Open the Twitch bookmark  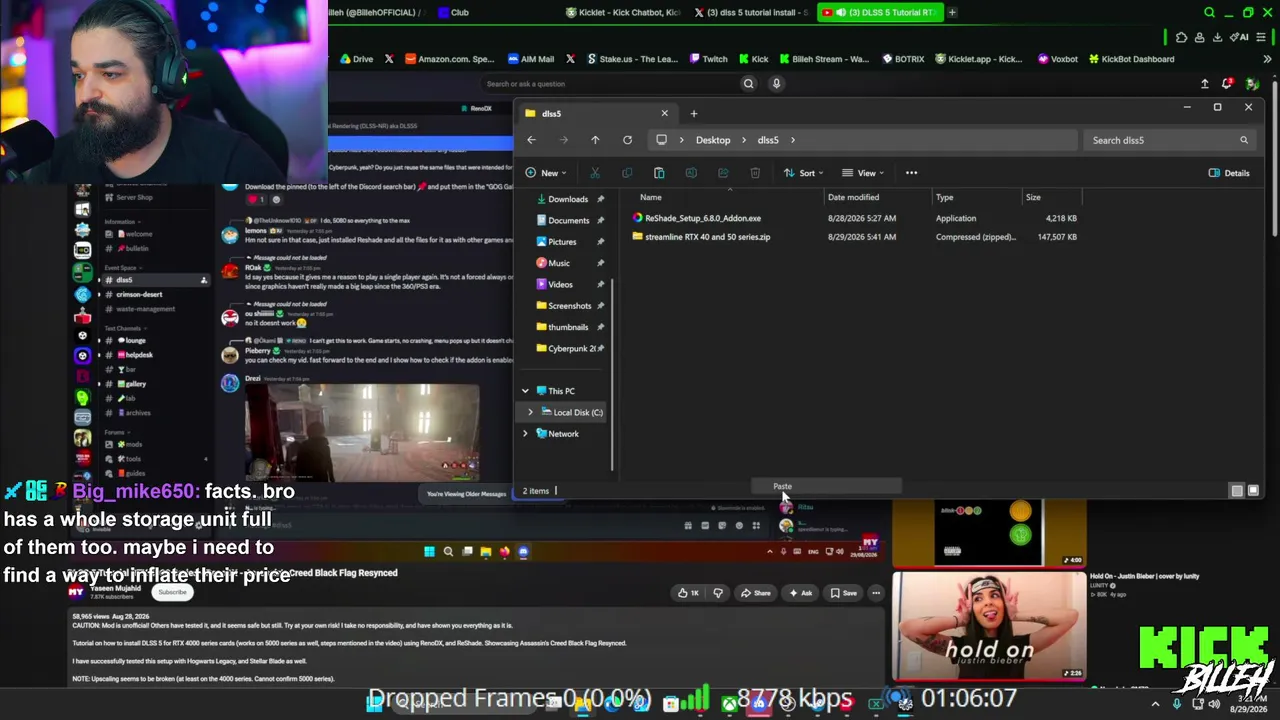(708, 59)
